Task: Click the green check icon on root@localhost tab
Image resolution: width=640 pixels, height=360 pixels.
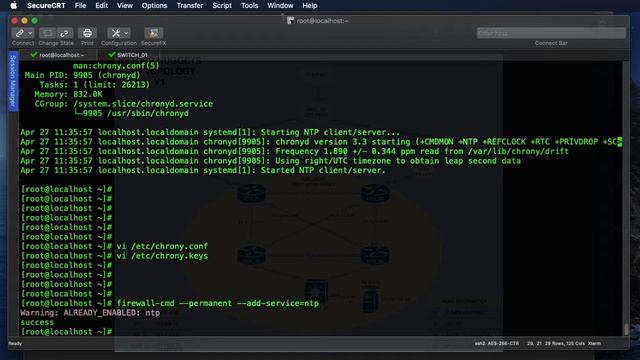Action: click(x=34, y=55)
